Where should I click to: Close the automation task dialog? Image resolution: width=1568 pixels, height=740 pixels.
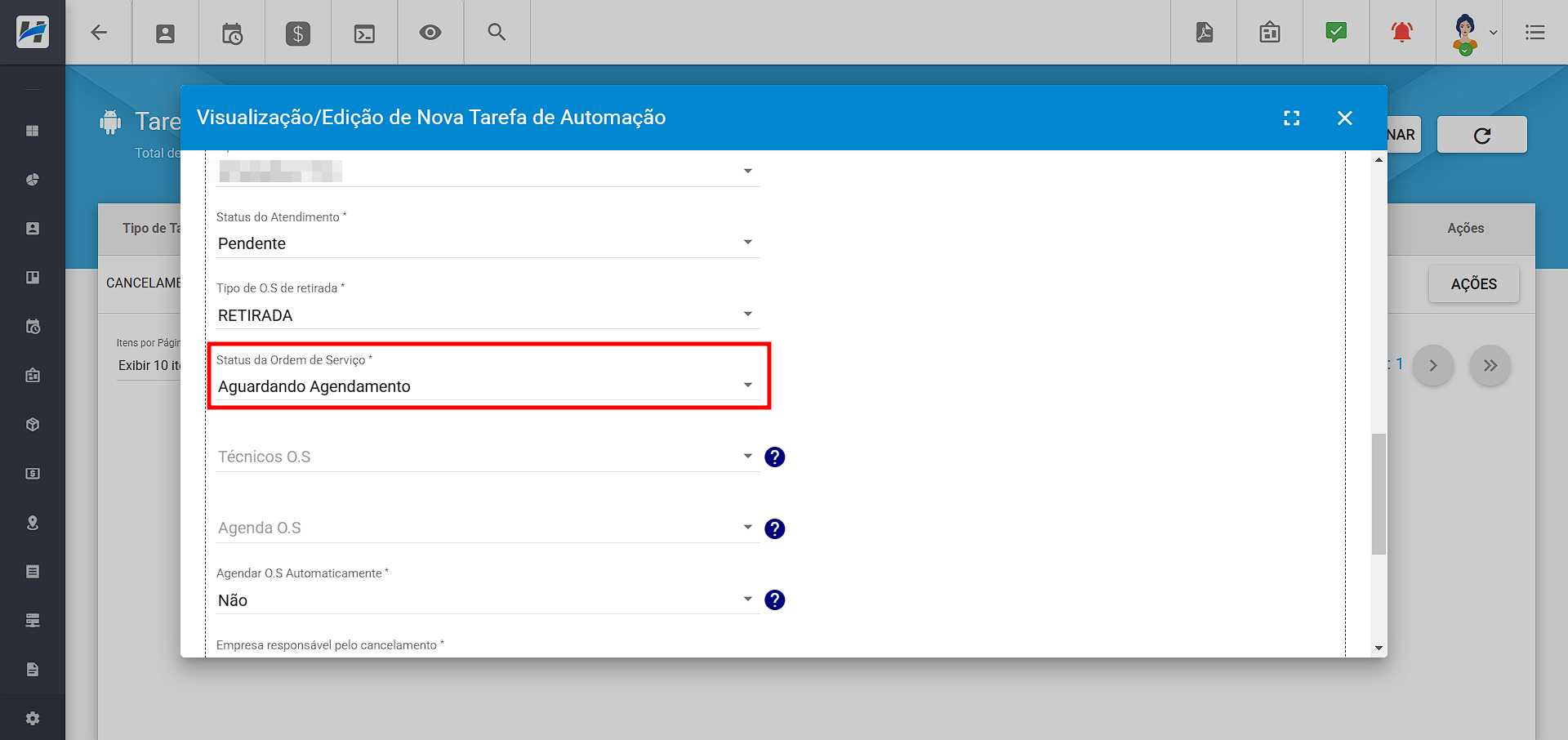click(1344, 118)
